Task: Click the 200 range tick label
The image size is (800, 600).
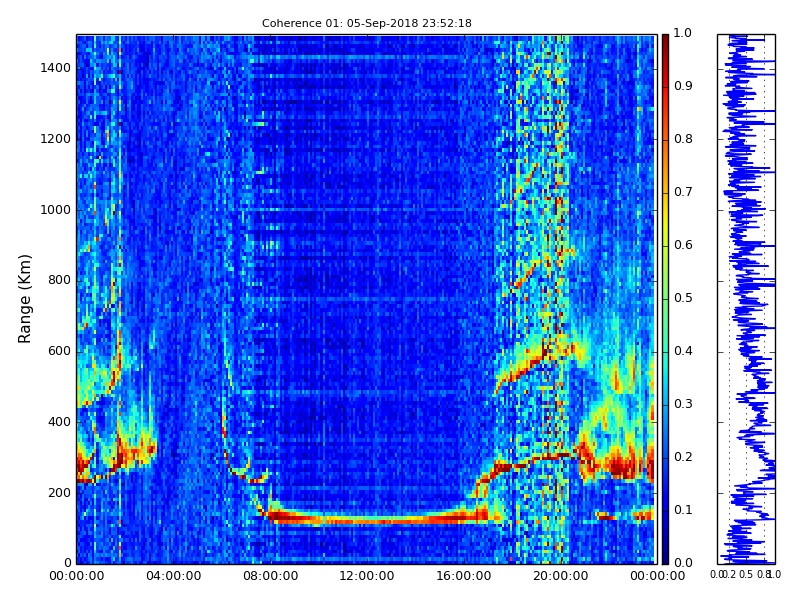Action: tap(59, 493)
